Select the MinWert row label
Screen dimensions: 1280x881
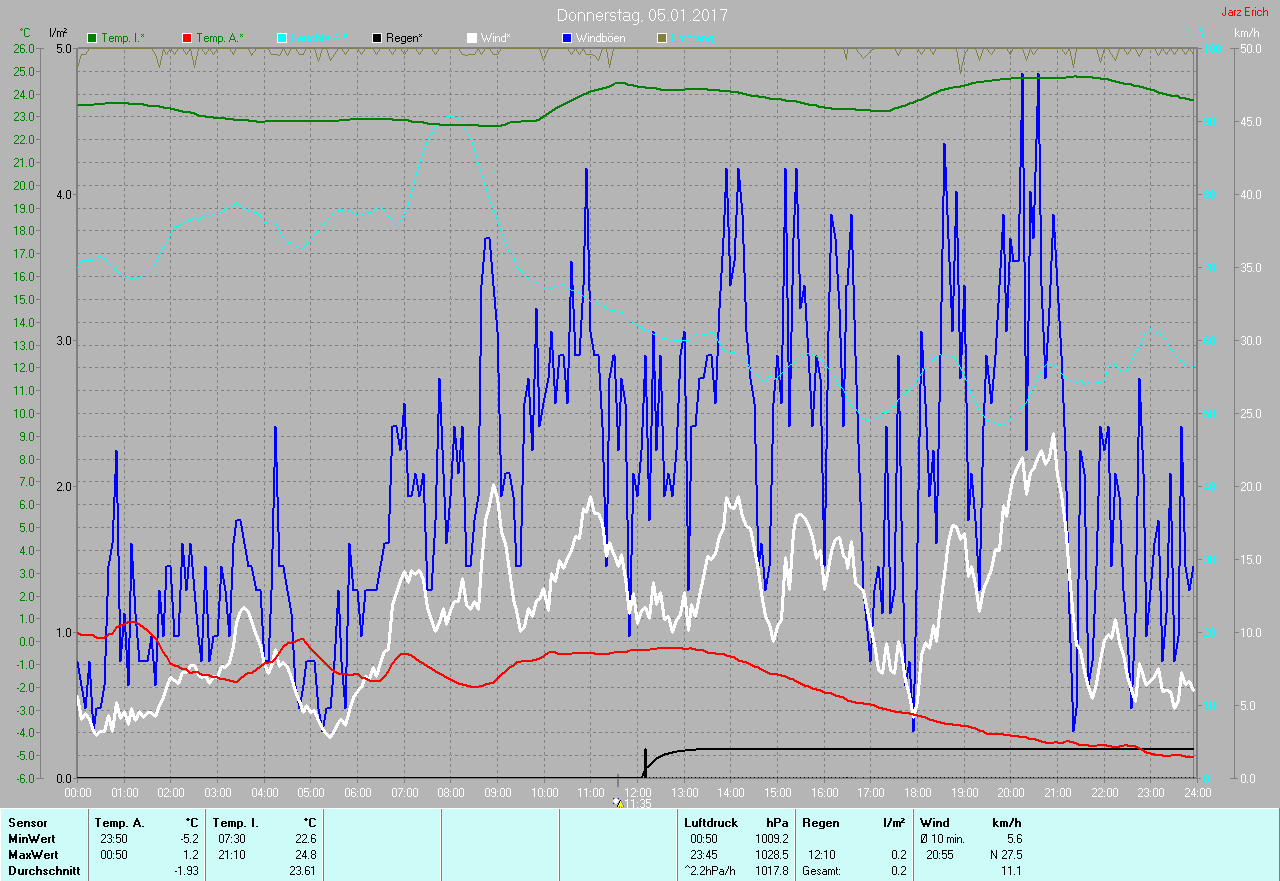click(30, 839)
